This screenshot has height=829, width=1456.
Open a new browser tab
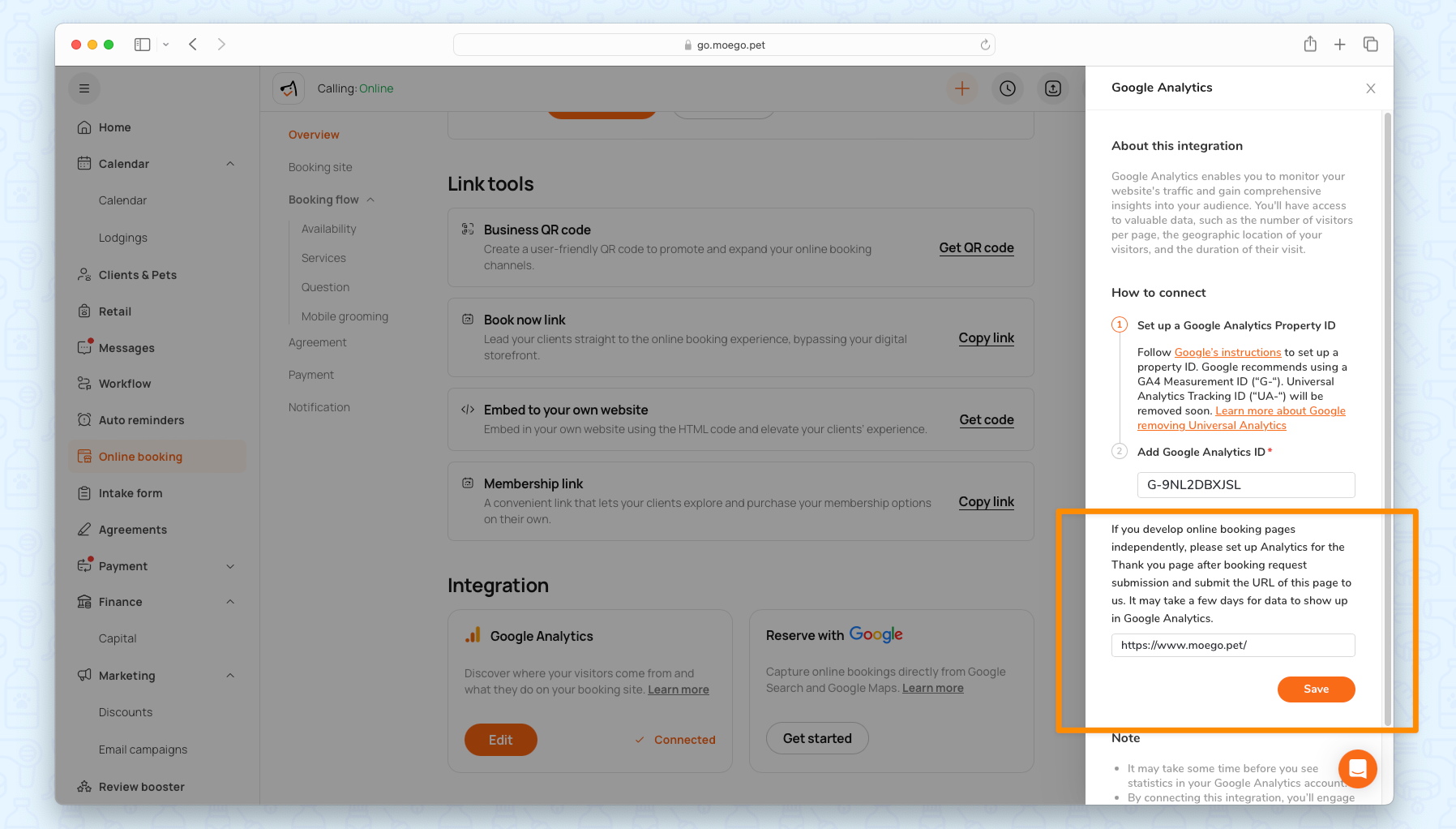pos(1340,45)
